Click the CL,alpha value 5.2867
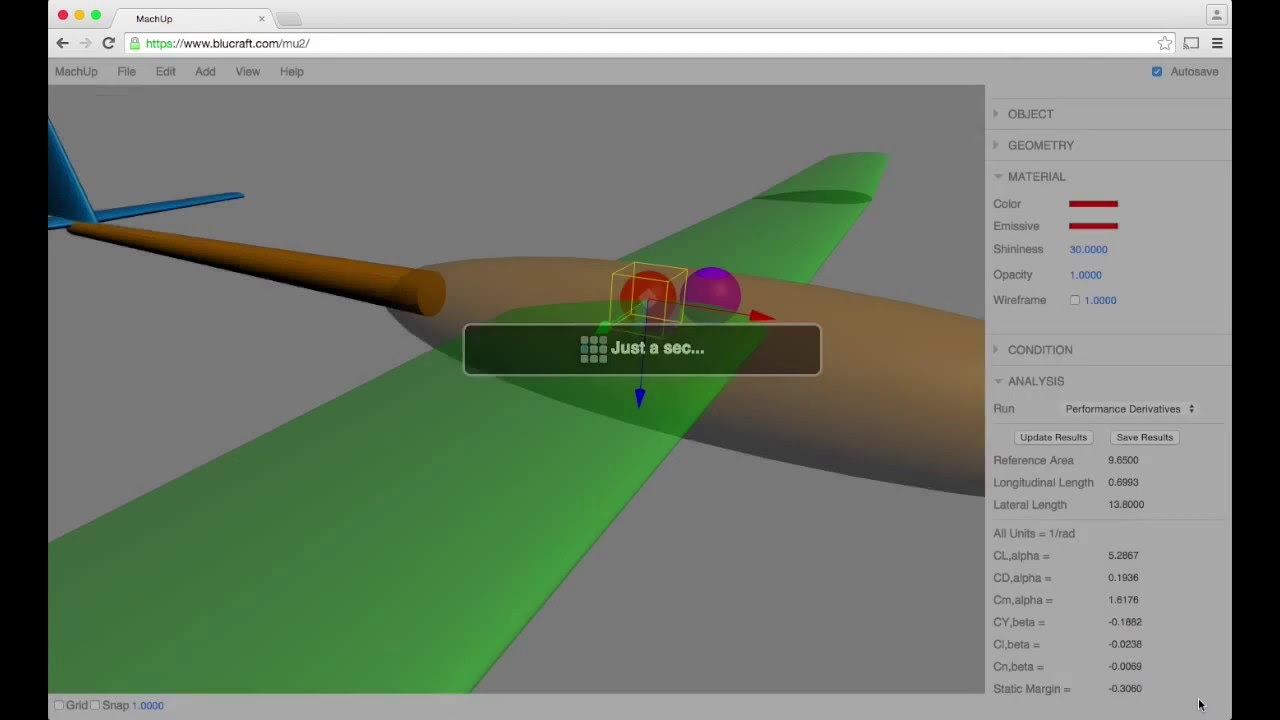The width and height of the screenshot is (1280, 720). point(1123,556)
